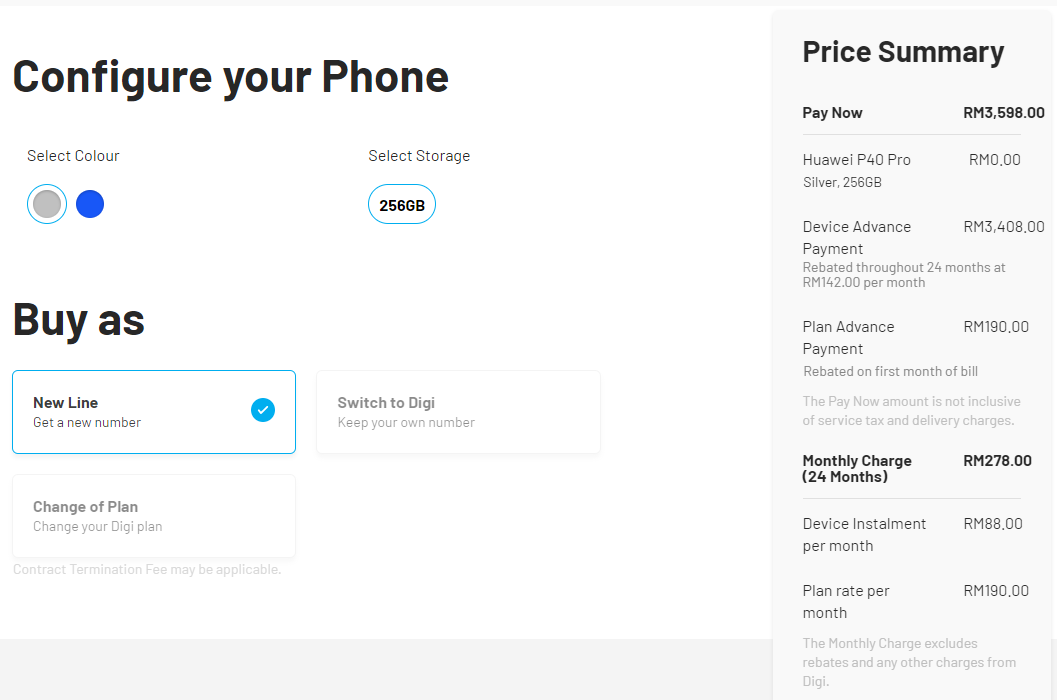Select the Switch to Digi option
The width and height of the screenshot is (1057, 700).
pyautogui.click(x=458, y=412)
